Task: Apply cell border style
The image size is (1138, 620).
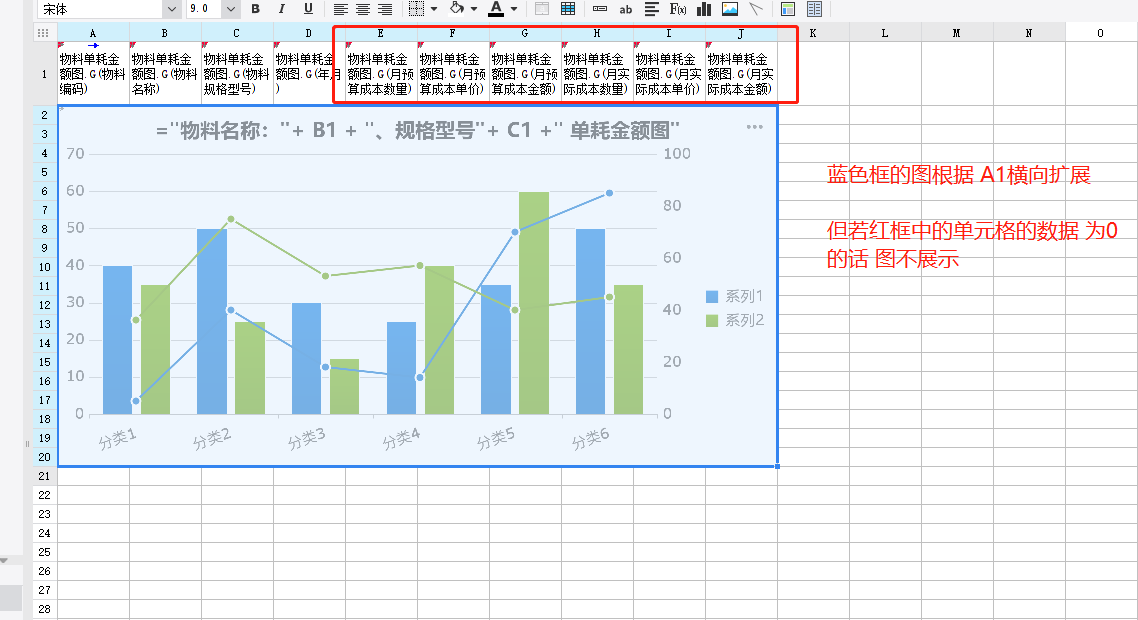Action: [416, 9]
